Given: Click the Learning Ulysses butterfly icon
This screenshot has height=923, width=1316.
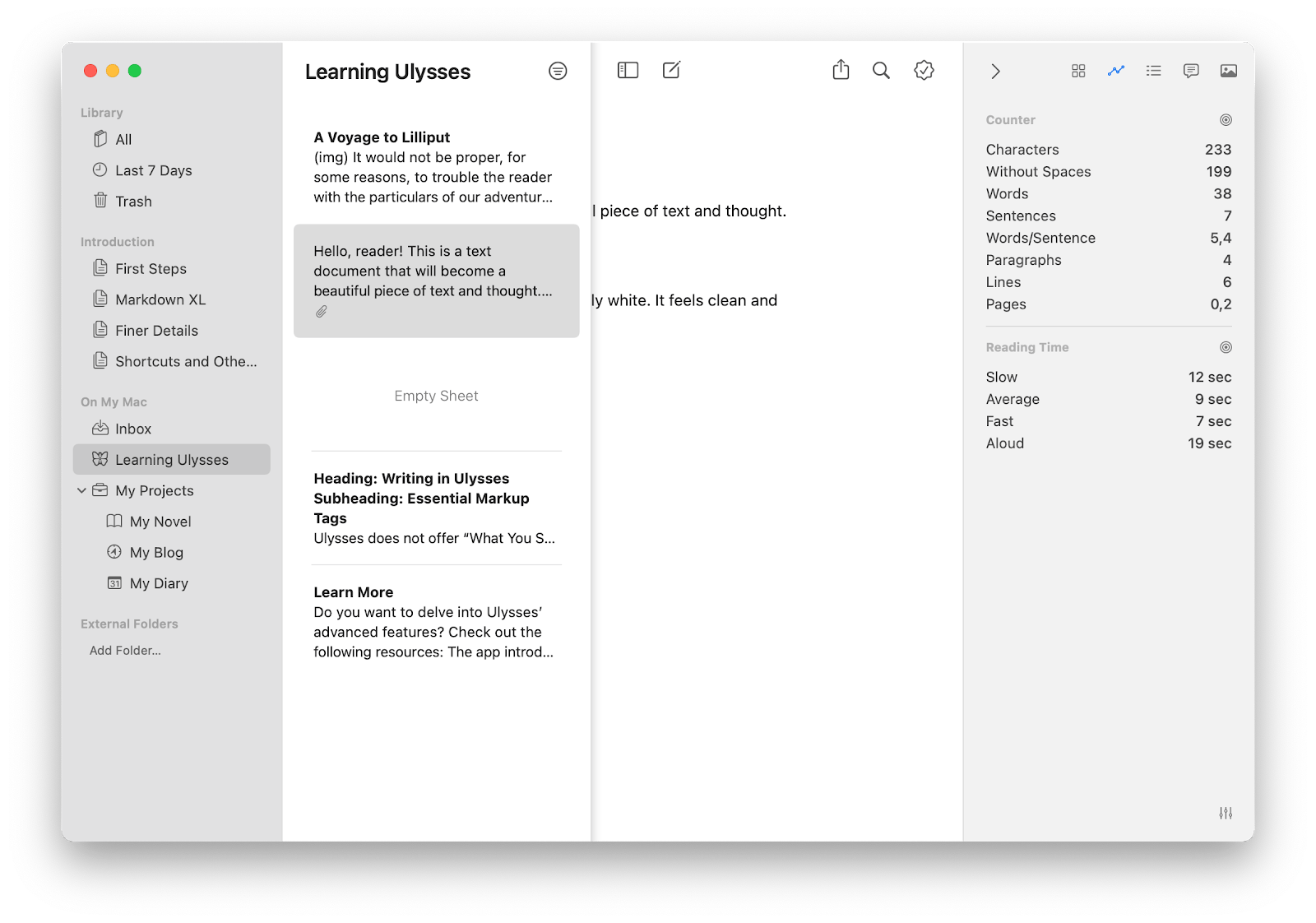Looking at the screenshot, I should pos(100,459).
